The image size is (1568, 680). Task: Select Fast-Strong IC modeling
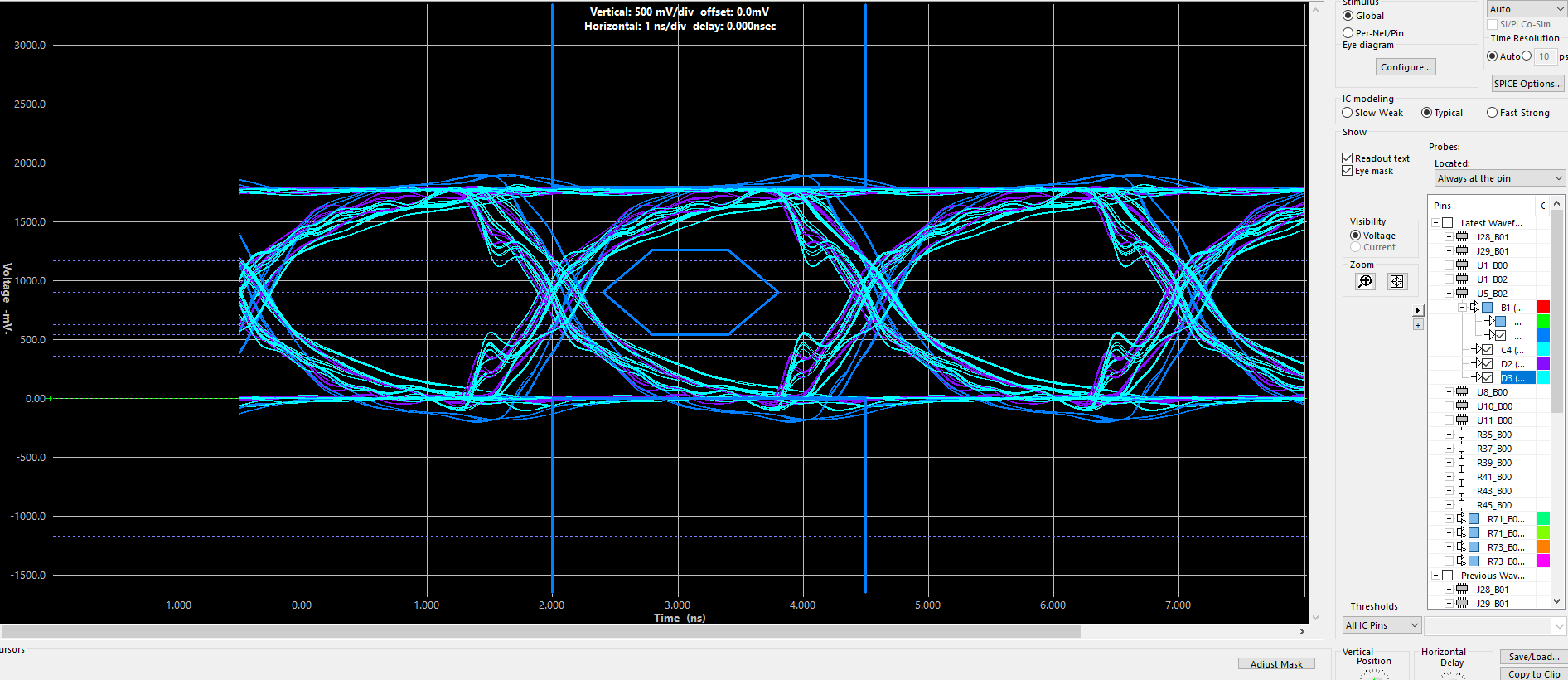pos(1493,113)
